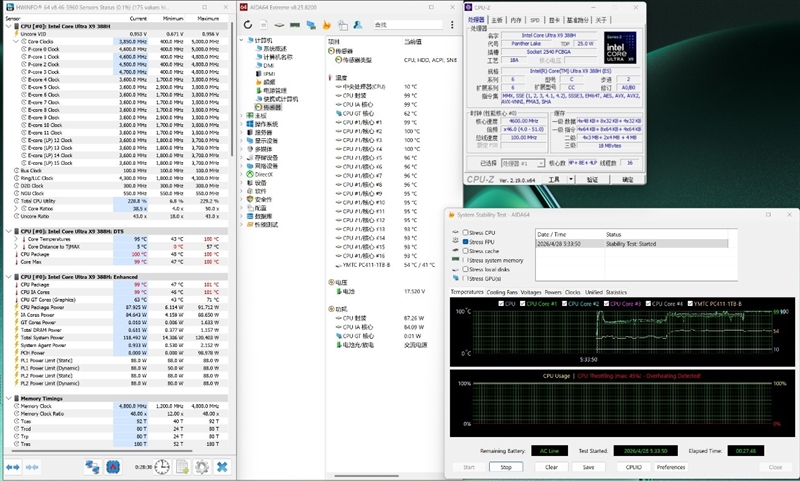Enable Stress CPU checkbox
The width and height of the screenshot is (800, 481).
465,233
